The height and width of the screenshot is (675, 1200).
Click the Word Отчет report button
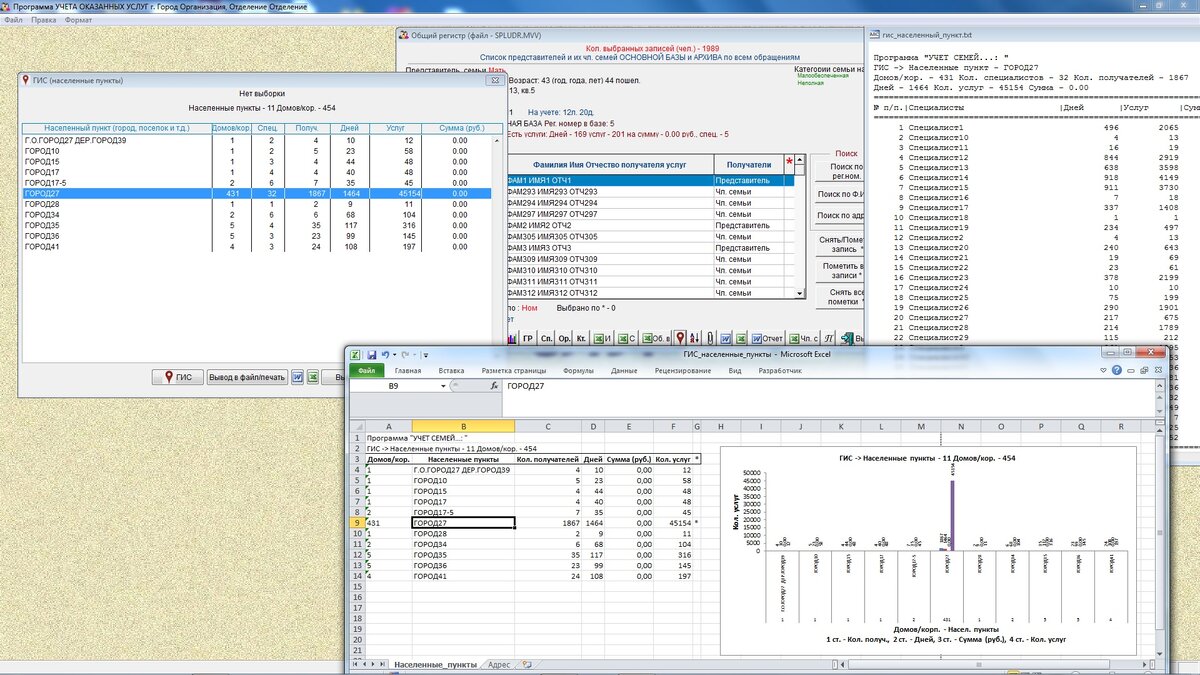click(767, 338)
